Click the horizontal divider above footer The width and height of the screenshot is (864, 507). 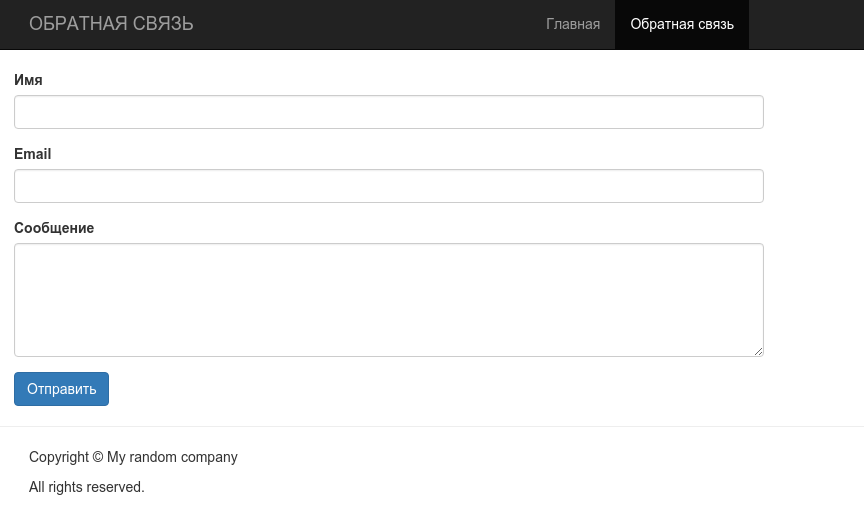[x=432, y=427]
